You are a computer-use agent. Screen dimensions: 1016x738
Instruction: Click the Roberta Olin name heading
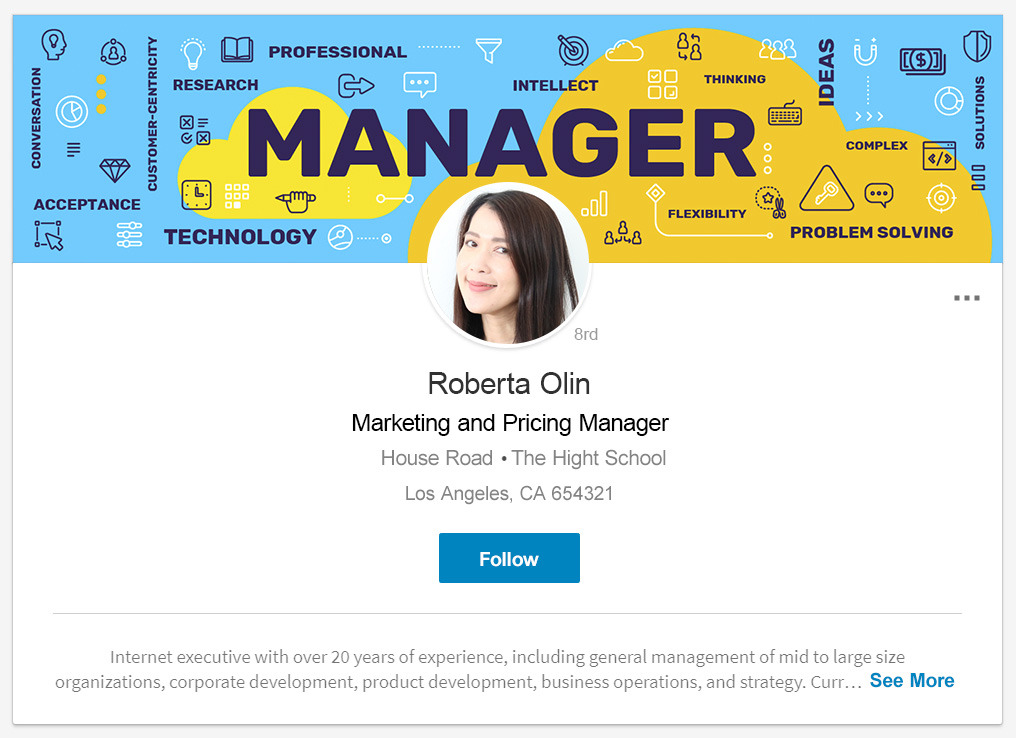point(509,384)
